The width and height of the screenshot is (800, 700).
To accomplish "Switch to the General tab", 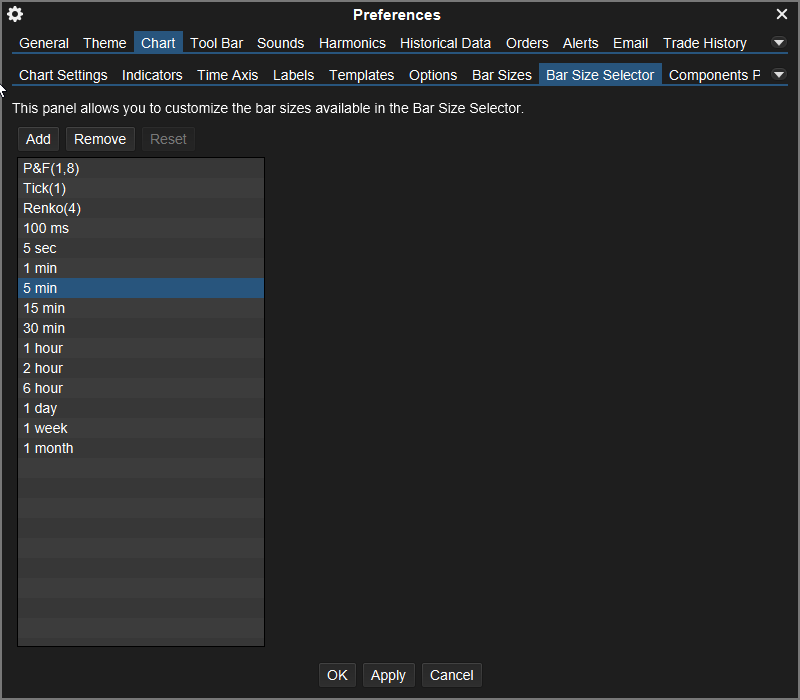I will 44,43.
